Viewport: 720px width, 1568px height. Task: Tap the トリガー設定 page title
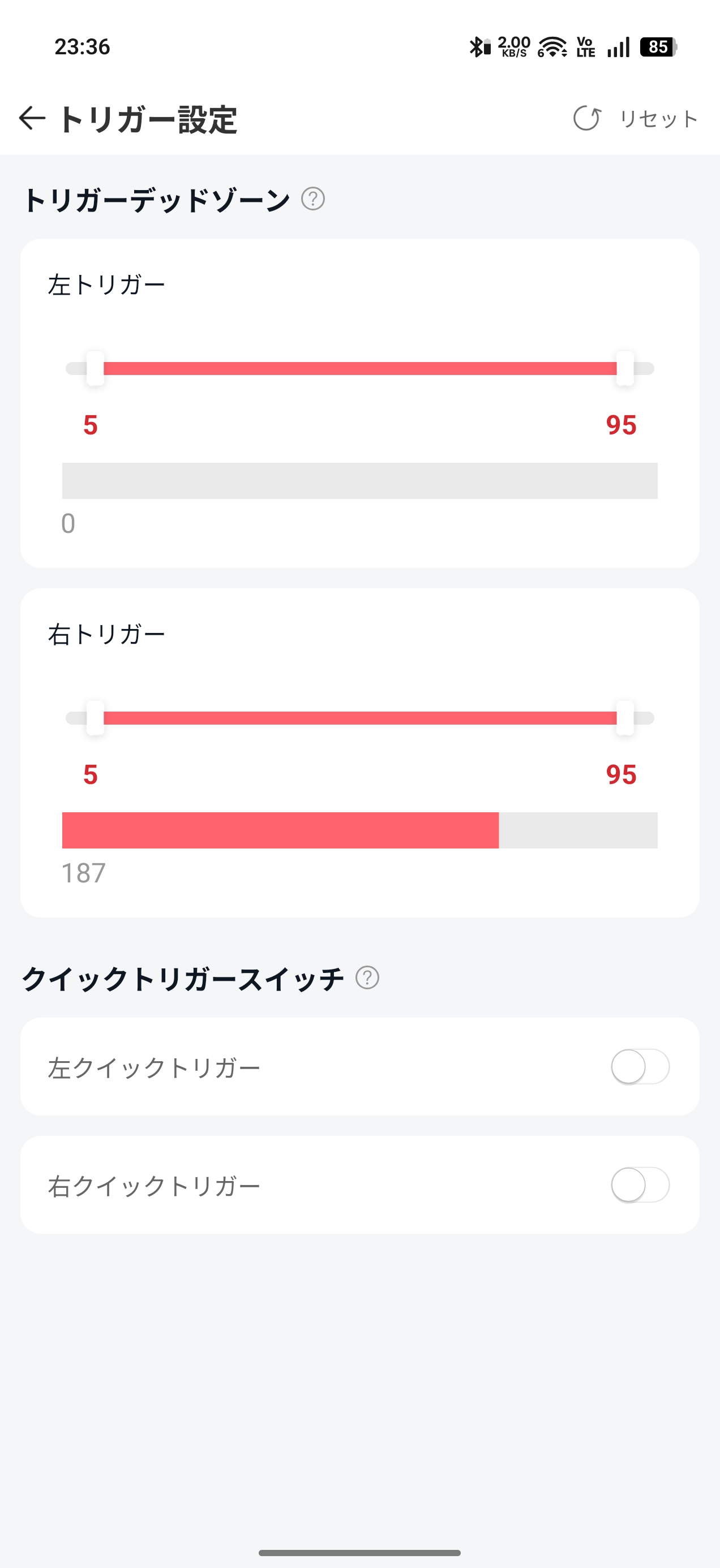pyautogui.click(x=147, y=119)
